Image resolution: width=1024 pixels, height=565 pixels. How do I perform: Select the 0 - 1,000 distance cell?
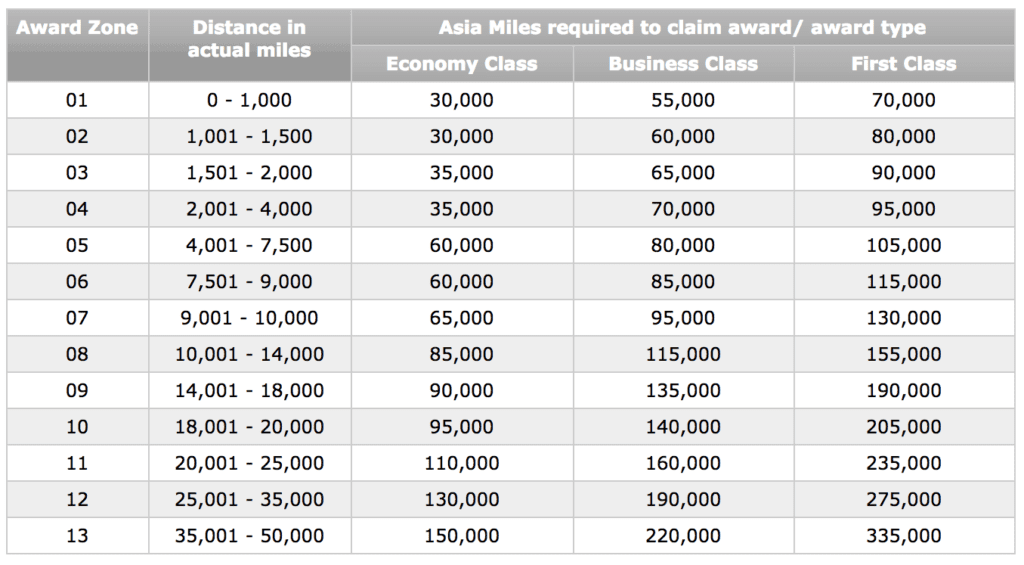coord(249,100)
